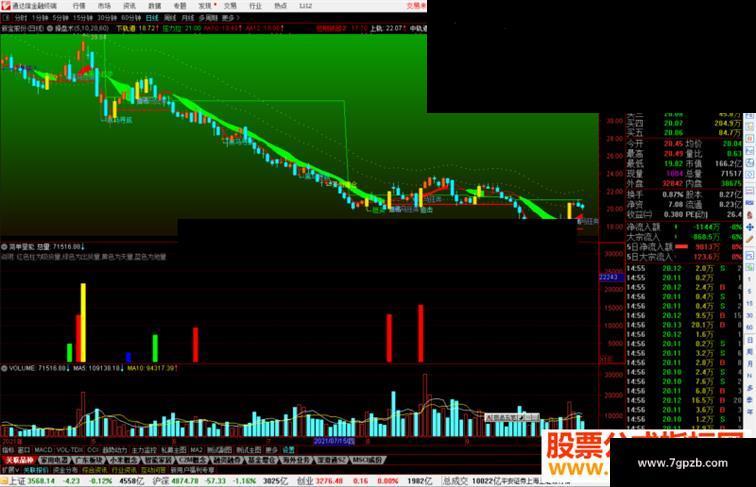
Task: Open 综合资讯 in bottom row
Action: click(x=94, y=469)
